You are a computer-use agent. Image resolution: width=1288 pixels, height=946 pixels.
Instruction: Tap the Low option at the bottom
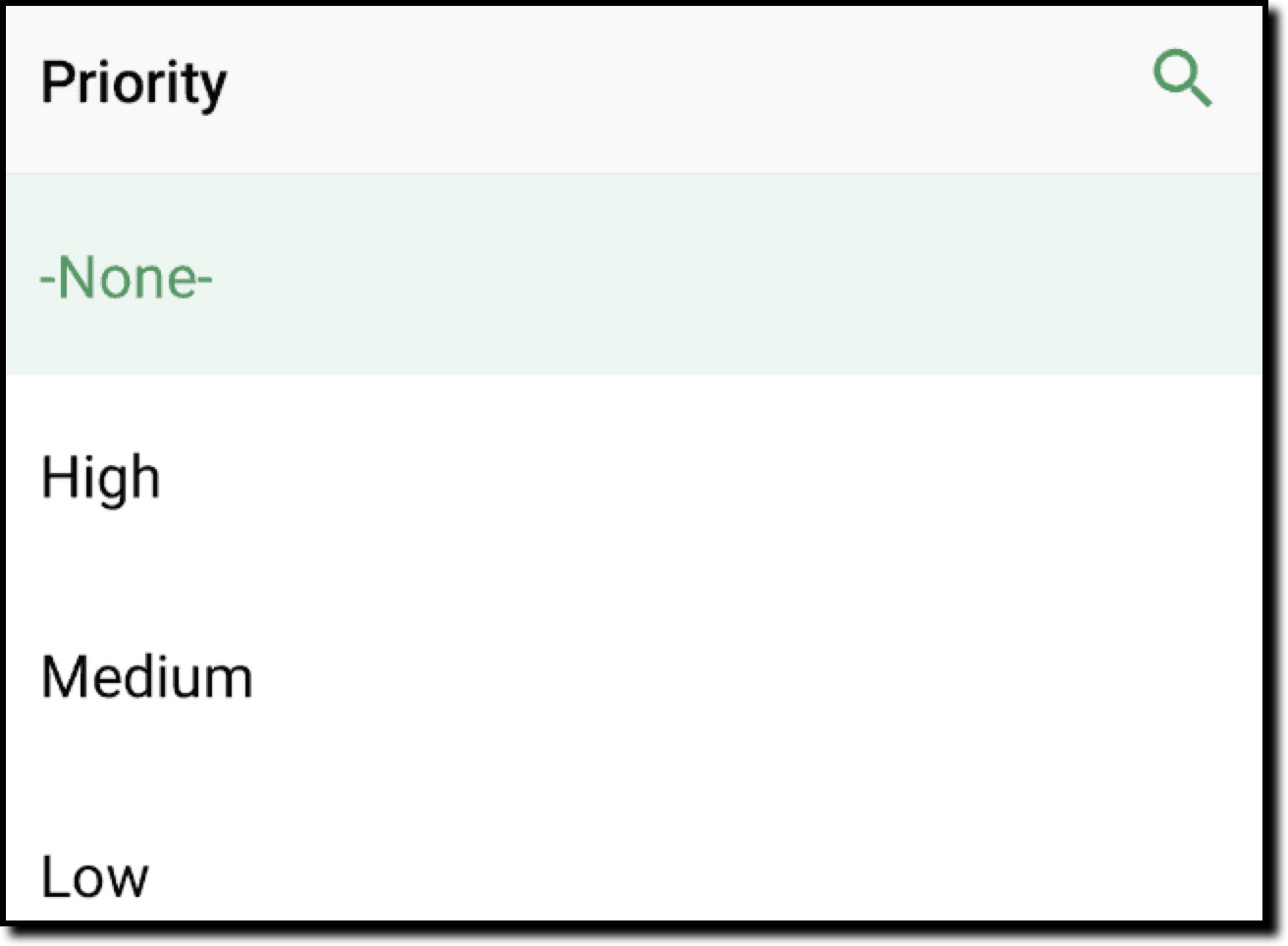94,875
